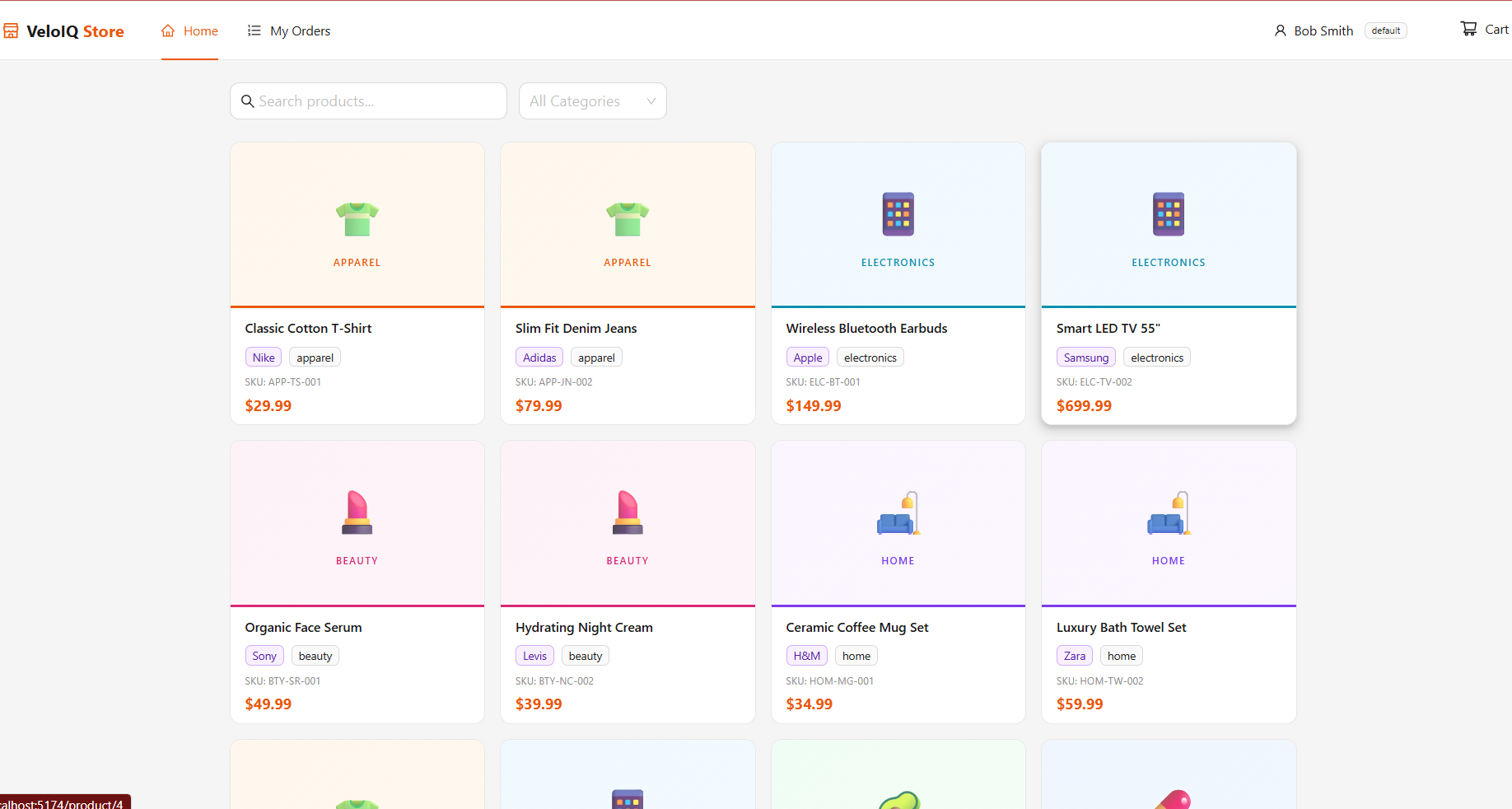Viewport: 1512px width, 809px height.
Task: Click the $79.99 price
Action: 539,405
